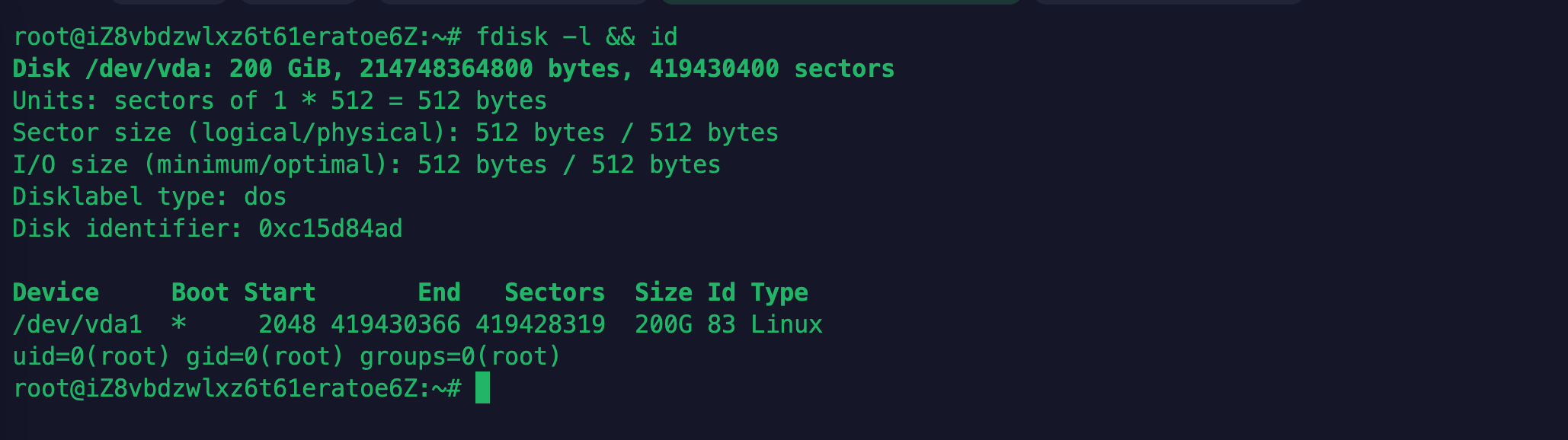Click the "Device" column header

(x=56, y=292)
